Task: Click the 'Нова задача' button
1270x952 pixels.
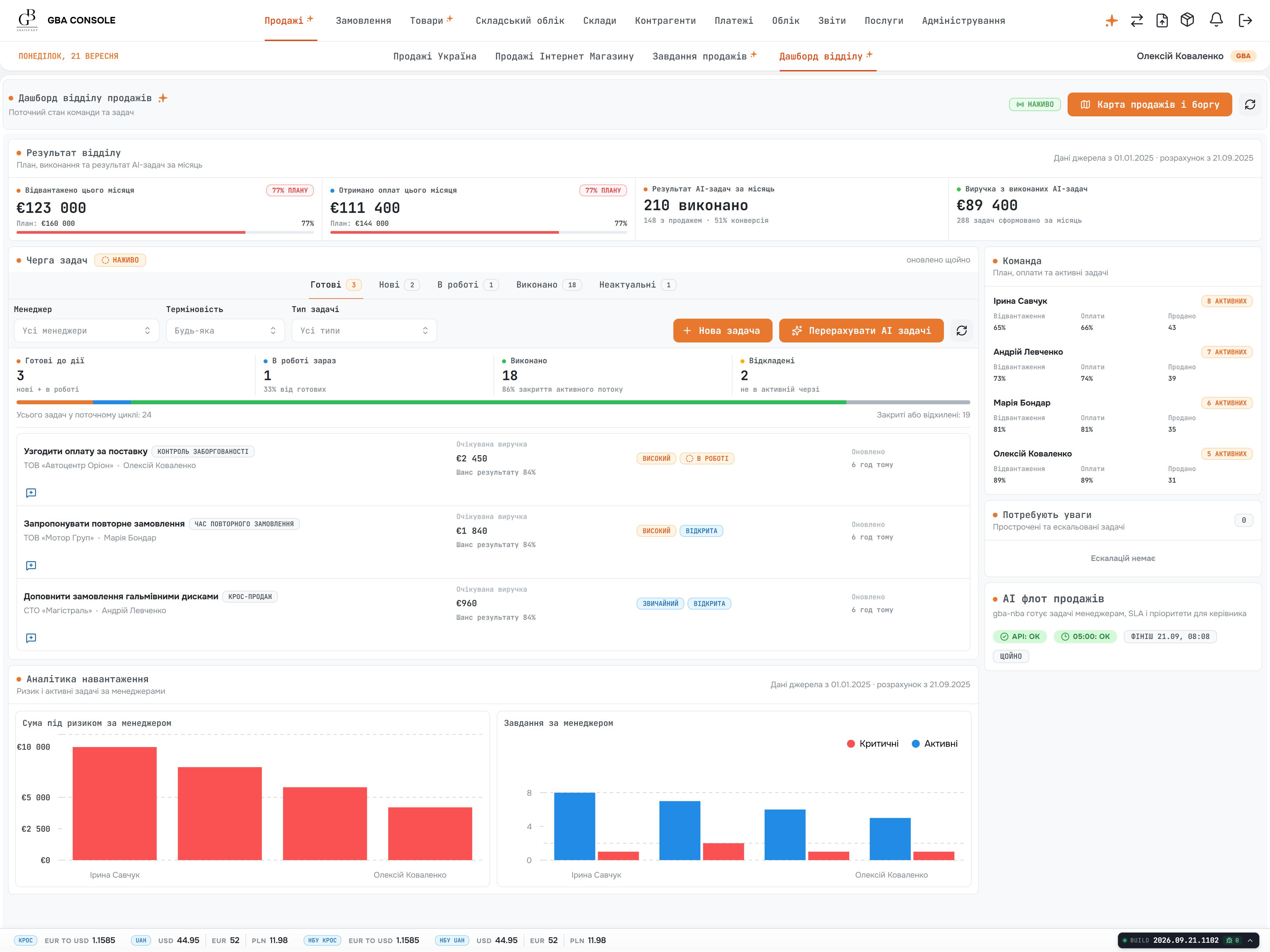Action: pyautogui.click(x=722, y=331)
